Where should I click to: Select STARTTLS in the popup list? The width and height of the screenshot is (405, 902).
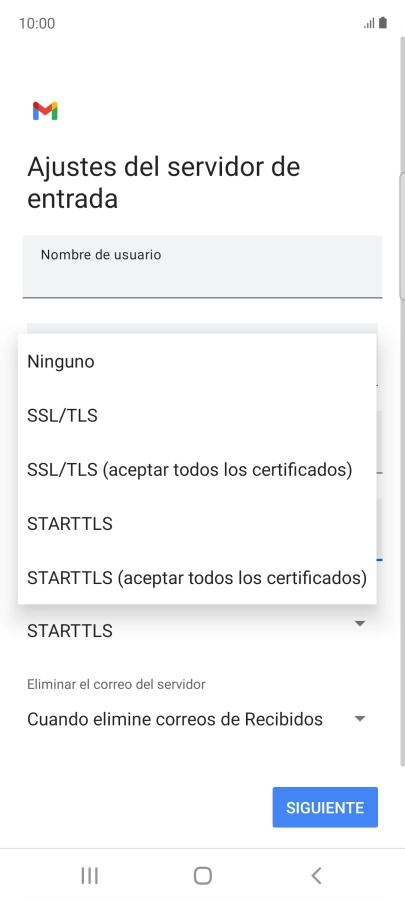click(x=197, y=523)
